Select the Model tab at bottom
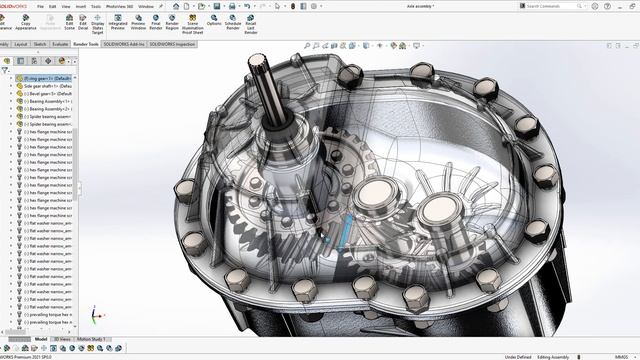This screenshot has height=360, width=640. 41,339
